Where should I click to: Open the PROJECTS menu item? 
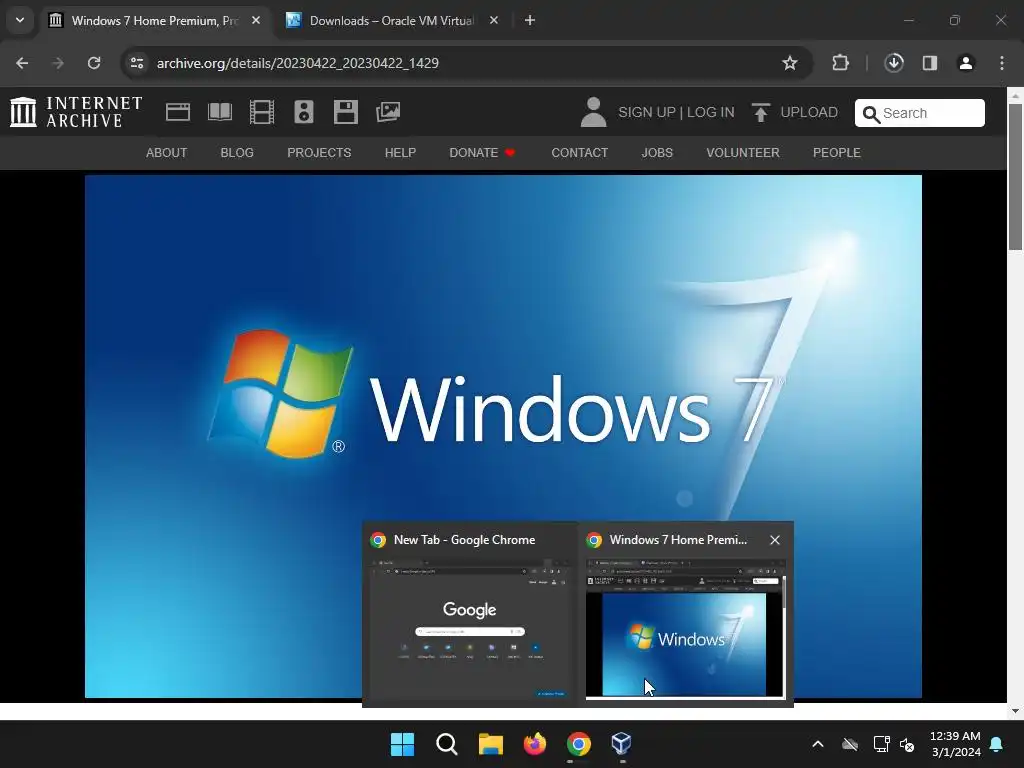(319, 153)
